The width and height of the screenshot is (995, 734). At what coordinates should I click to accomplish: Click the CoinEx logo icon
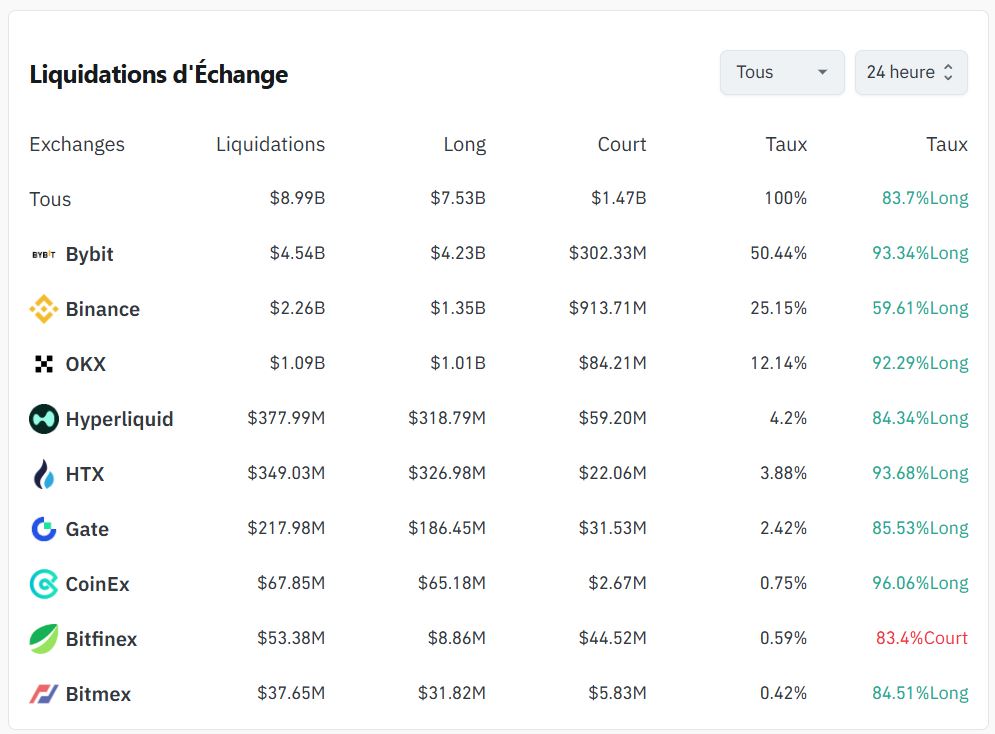coord(44,585)
